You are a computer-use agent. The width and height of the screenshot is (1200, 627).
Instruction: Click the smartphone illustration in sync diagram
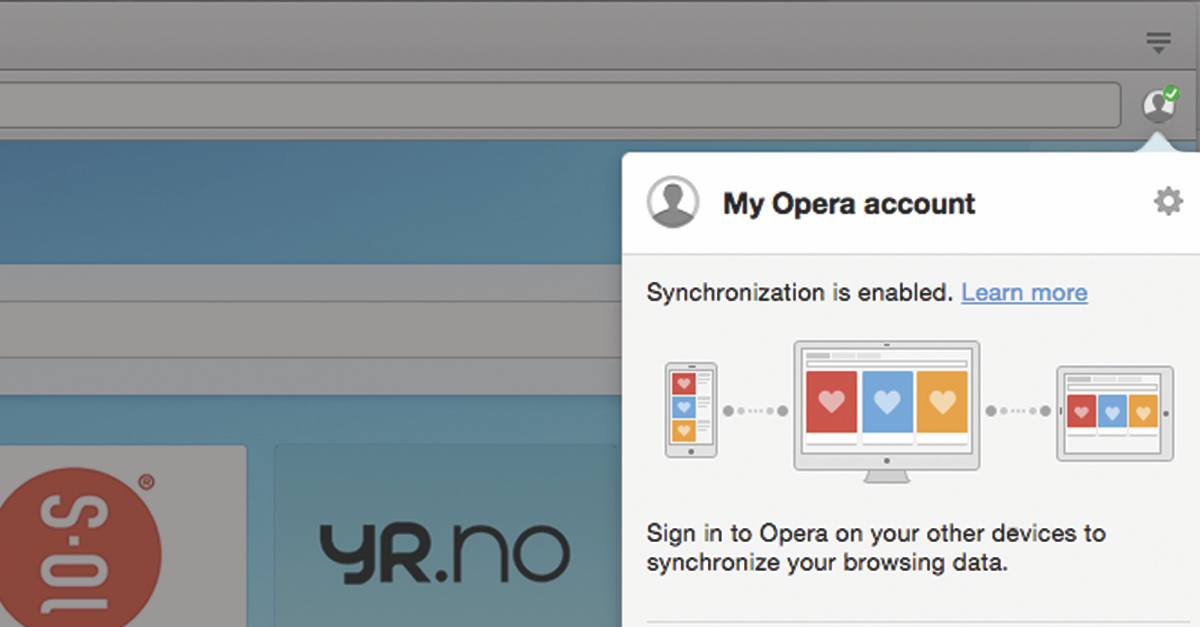[691, 410]
